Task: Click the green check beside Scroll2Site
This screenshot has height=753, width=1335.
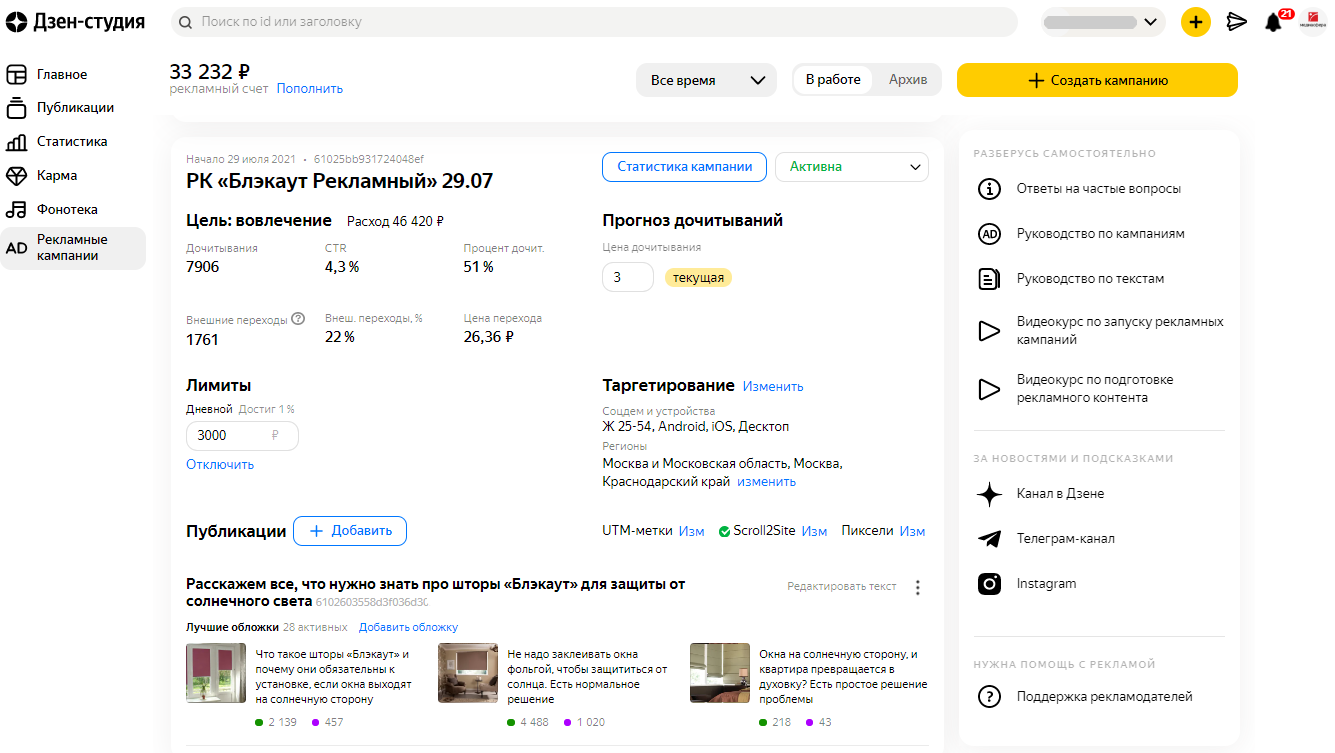Action: (x=725, y=532)
